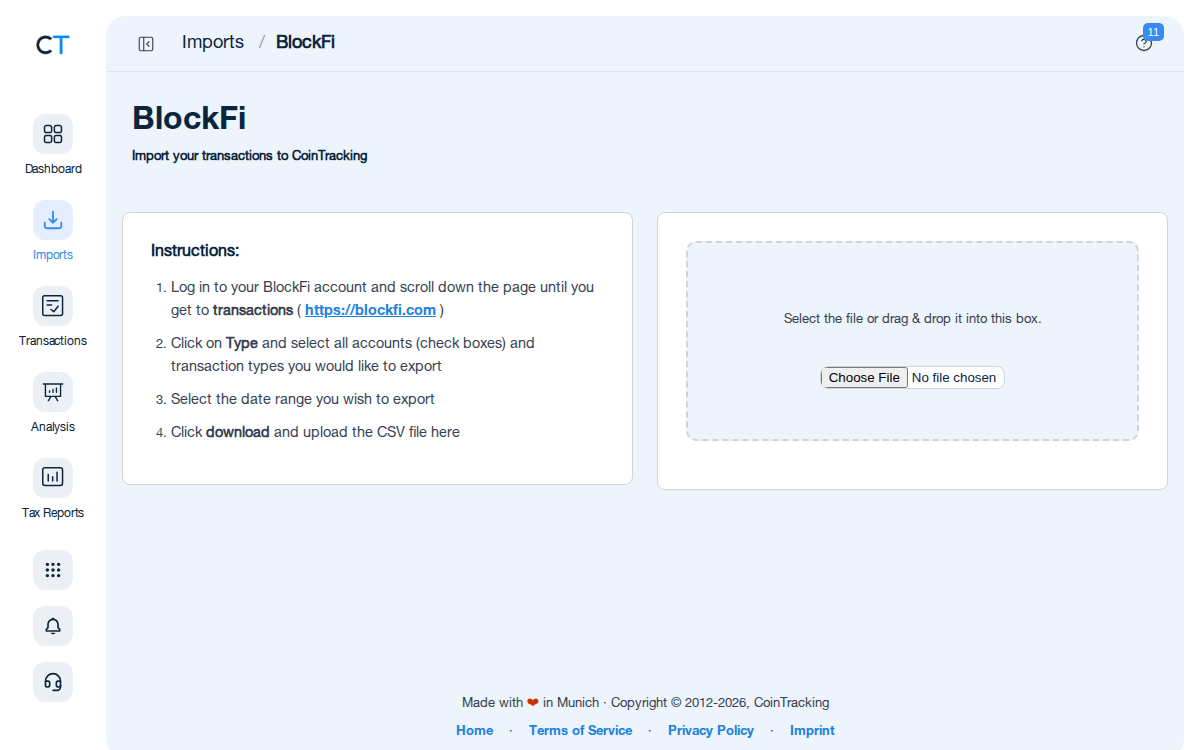
Task: Go to the Transactions icon
Action: tap(53, 306)
